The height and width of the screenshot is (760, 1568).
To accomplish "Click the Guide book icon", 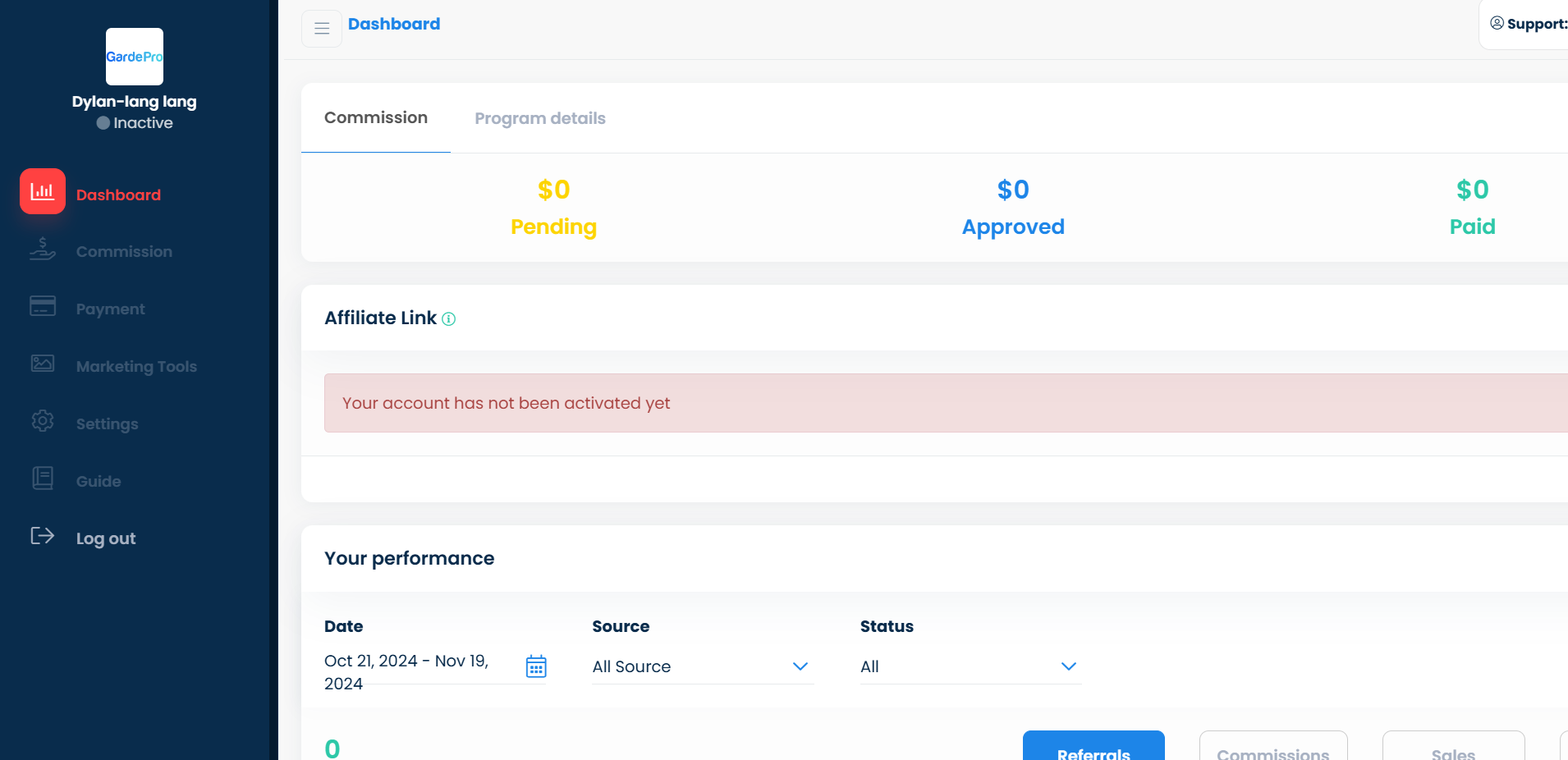I will (43, 478).
